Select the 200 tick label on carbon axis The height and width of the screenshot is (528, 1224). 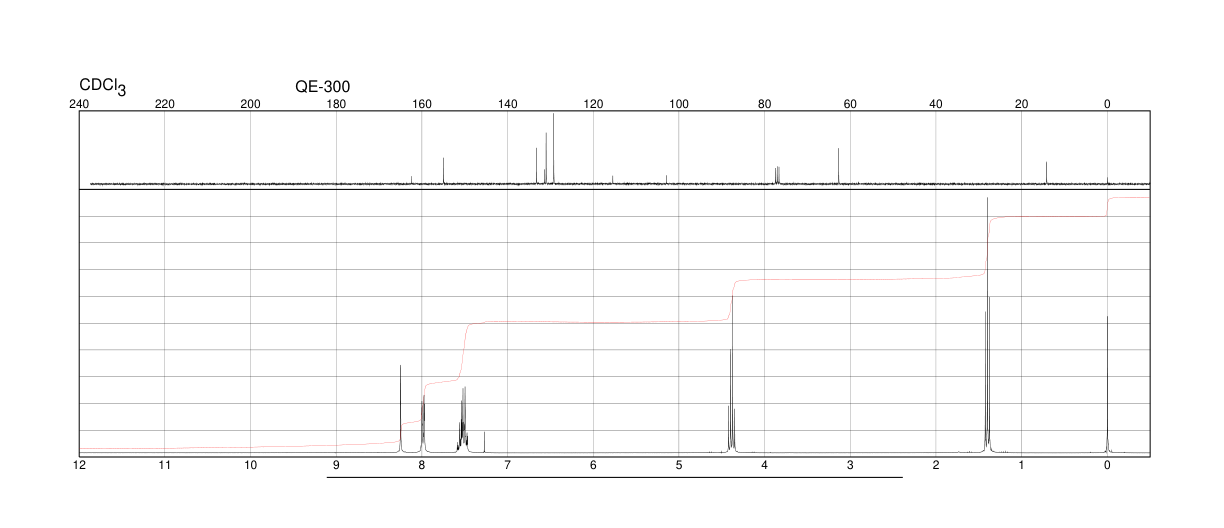point(251,104)
